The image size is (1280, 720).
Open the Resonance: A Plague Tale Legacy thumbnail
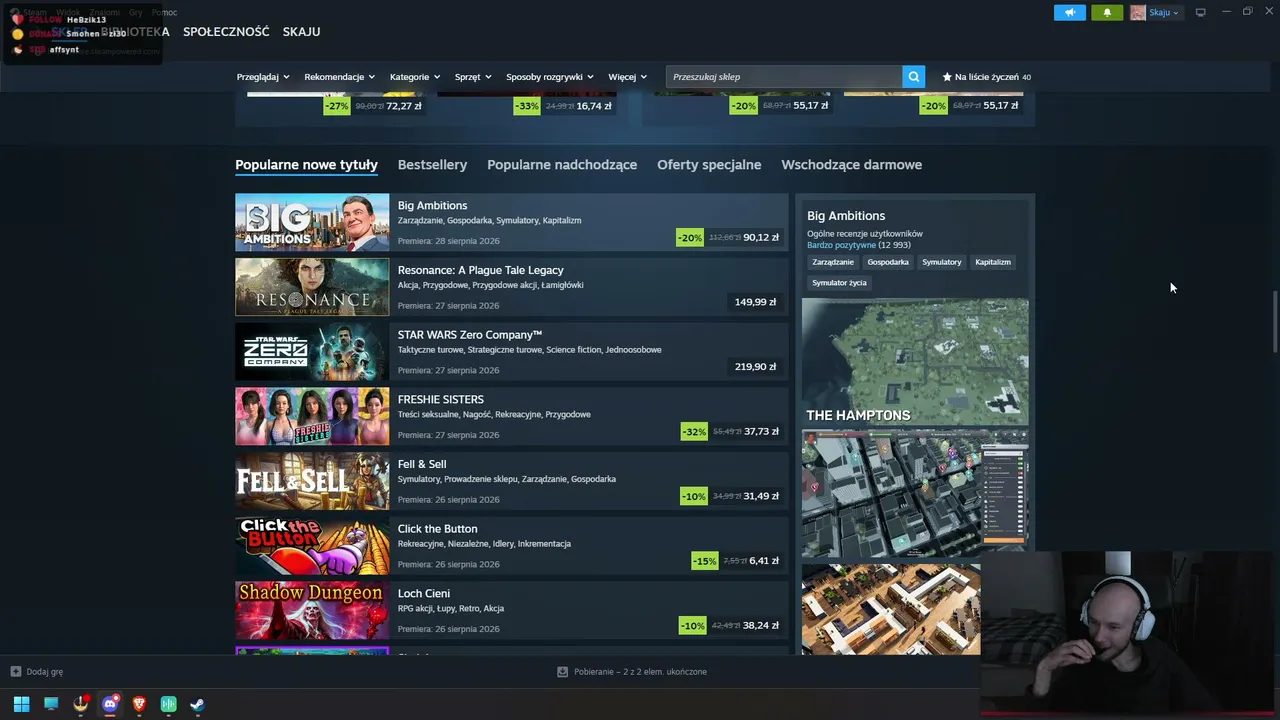[x=312, y=287]
